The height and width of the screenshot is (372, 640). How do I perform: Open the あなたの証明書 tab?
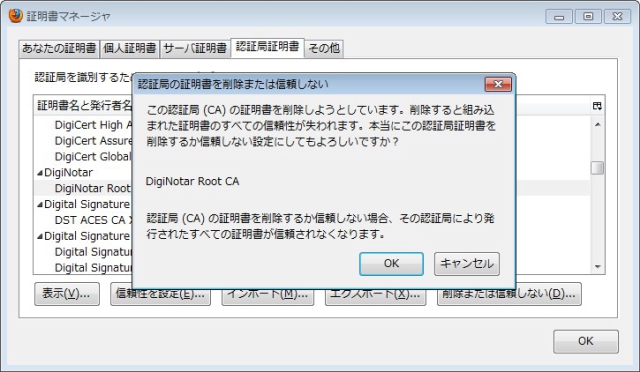(59, 49)
